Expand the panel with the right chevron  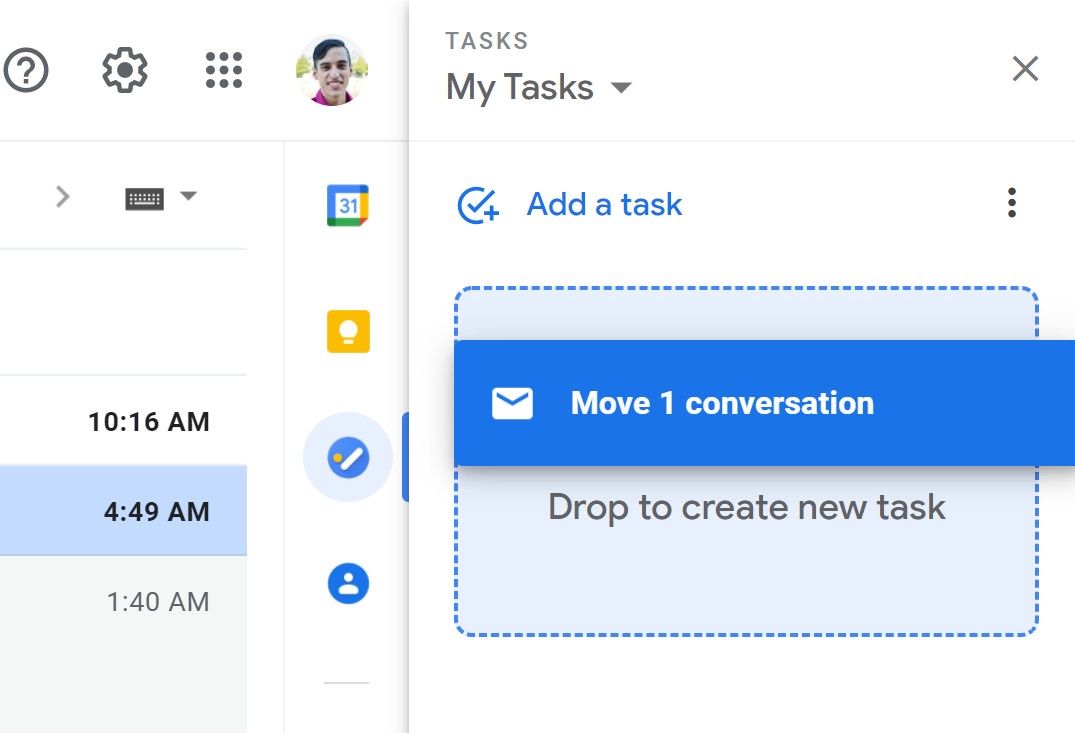tap(63, 197)
